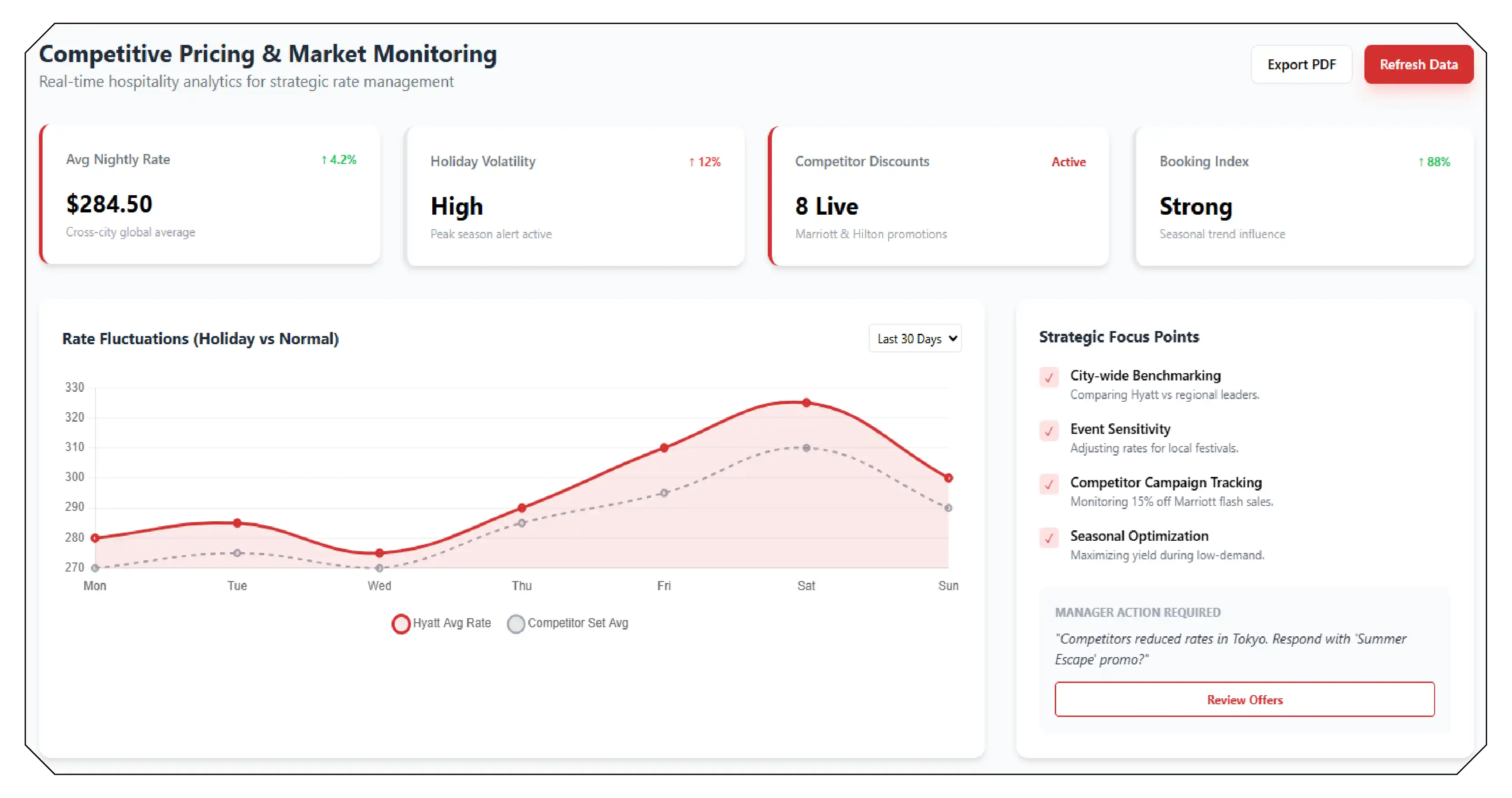The image size is (1512, 798).
Task: Click the Export PDF button
Action: click(1301, 64)
